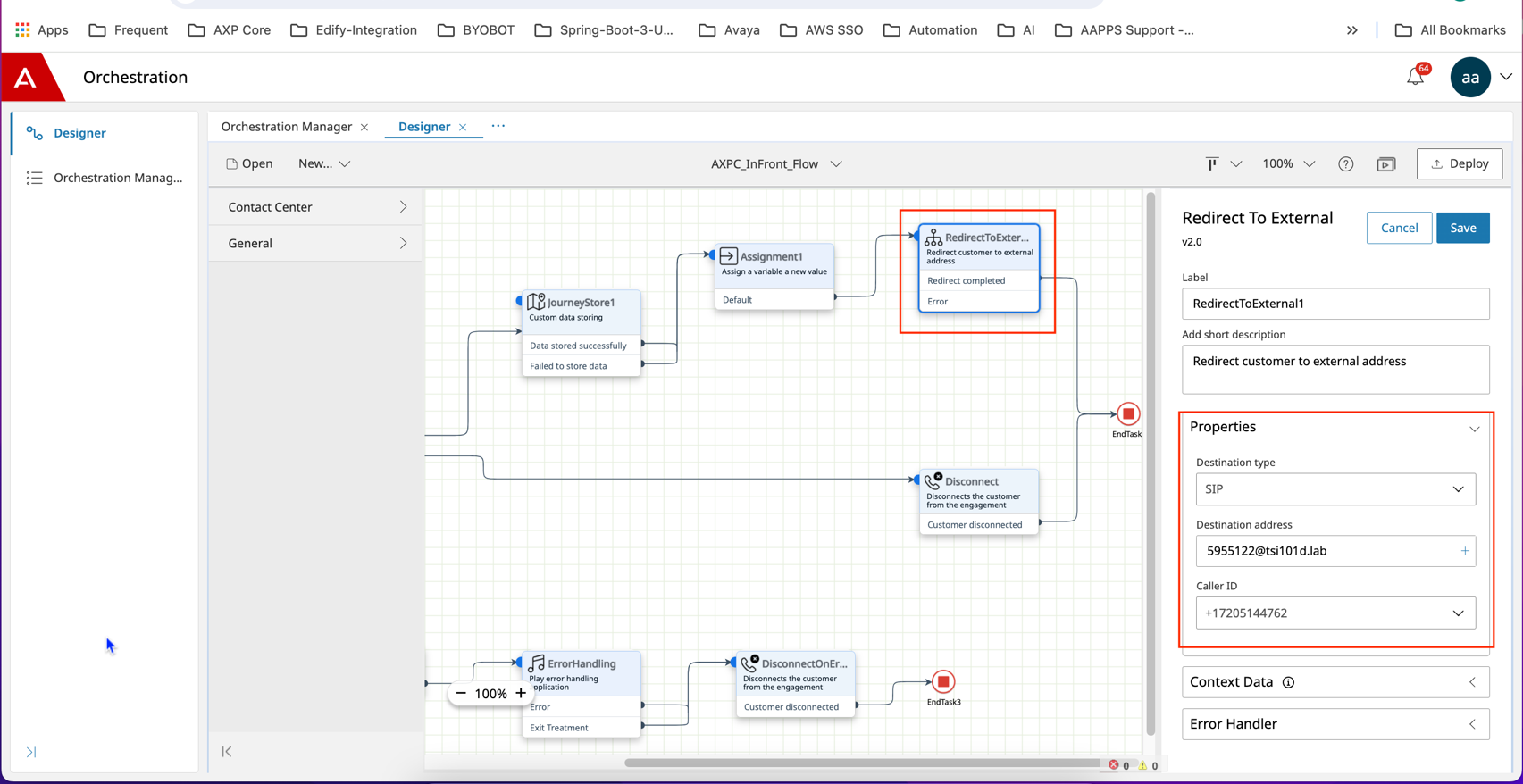Click the EndTask3 red stop node

[943, 682]
